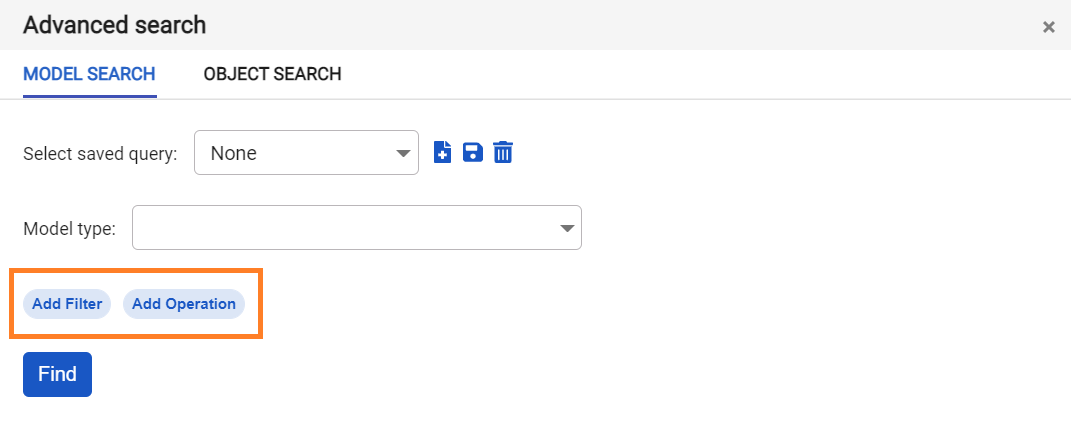Select the 'None' value in saved query

(x=235, y=153)
